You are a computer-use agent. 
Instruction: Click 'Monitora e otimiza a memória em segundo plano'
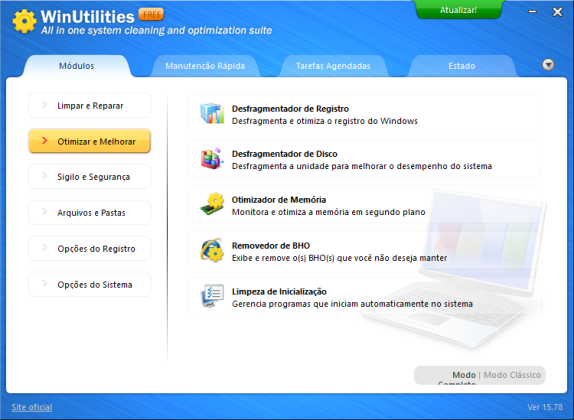click(328, 212)
